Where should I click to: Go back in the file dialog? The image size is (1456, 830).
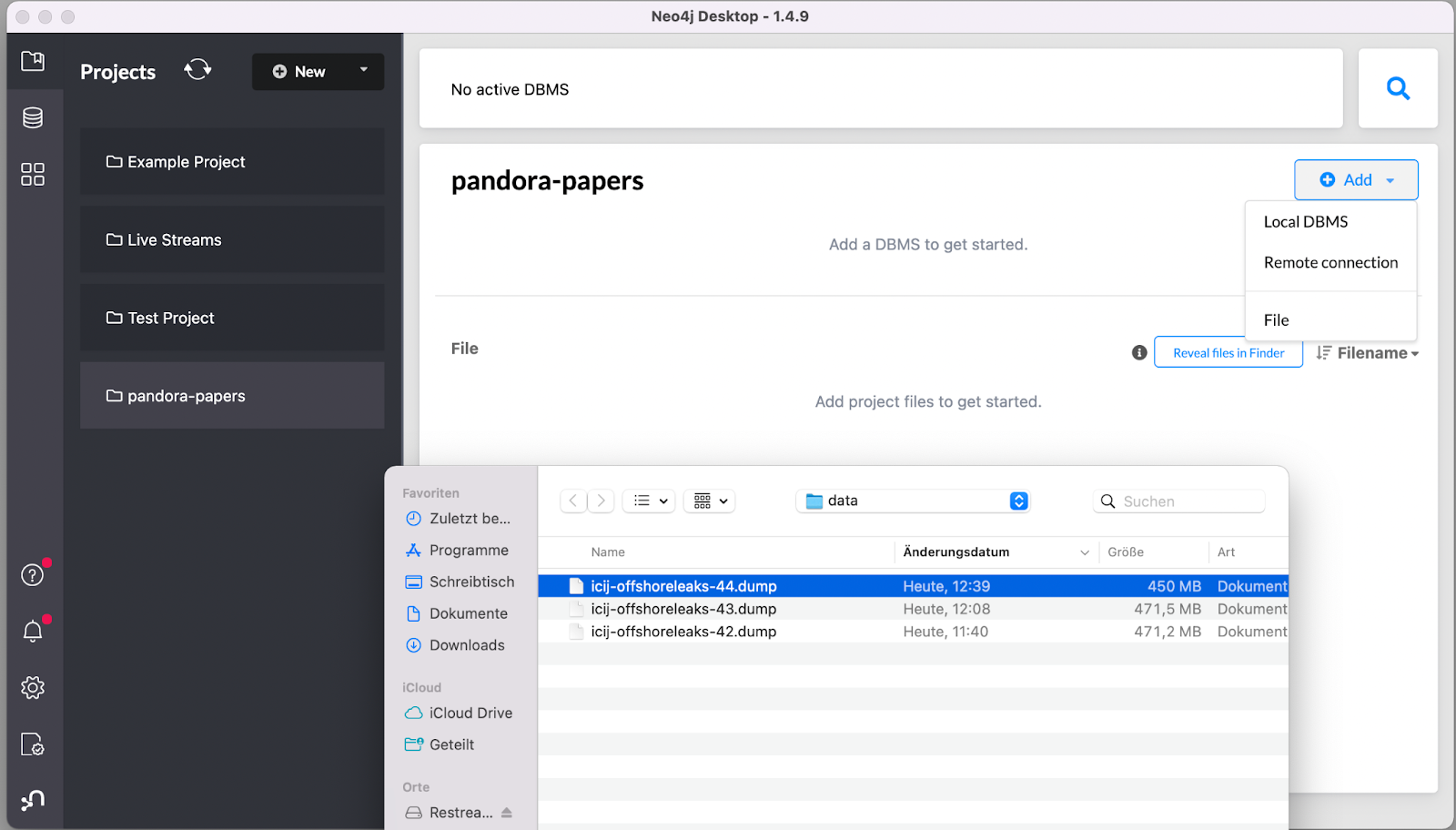(573, 501)
